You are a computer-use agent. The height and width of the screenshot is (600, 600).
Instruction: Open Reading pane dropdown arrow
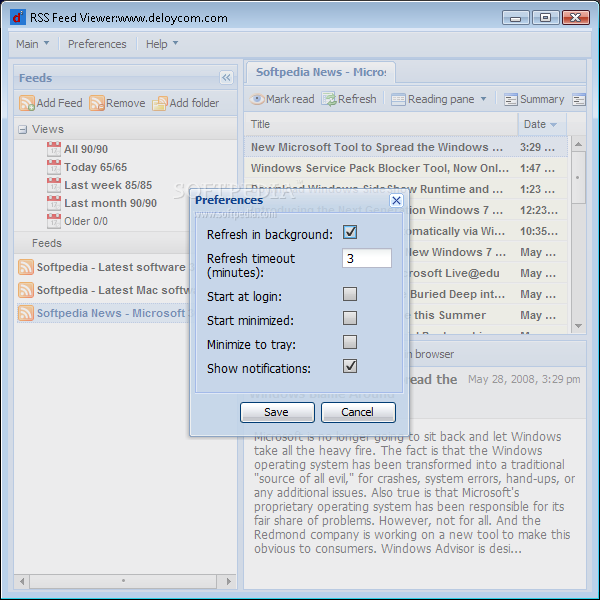pyautogui.click(x=483, y=99)
